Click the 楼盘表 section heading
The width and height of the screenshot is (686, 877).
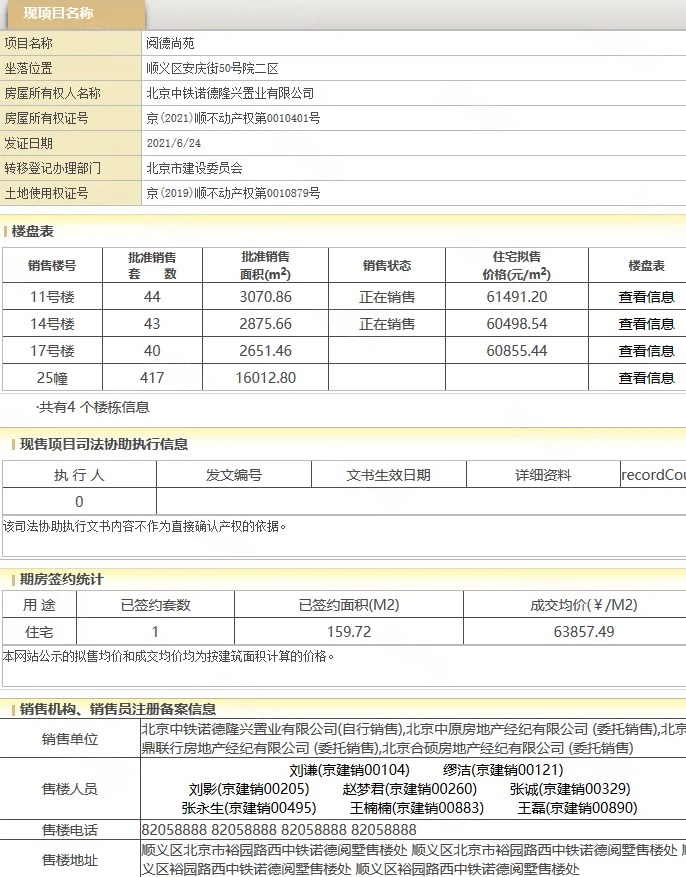point(33,232)
